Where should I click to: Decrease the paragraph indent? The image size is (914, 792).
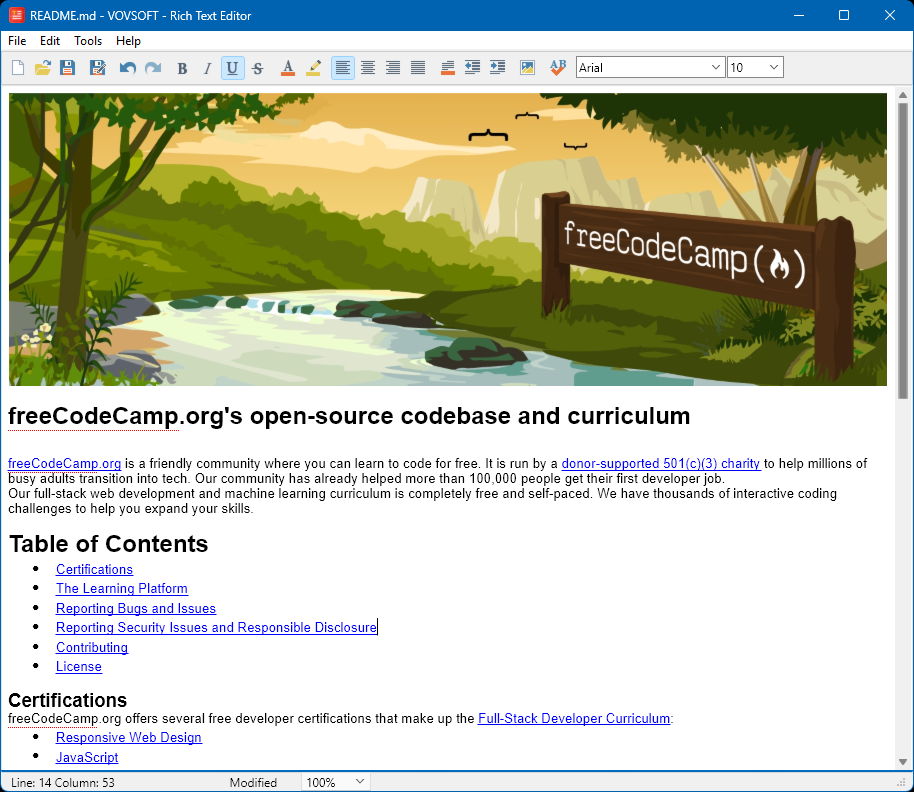(472, 68)
